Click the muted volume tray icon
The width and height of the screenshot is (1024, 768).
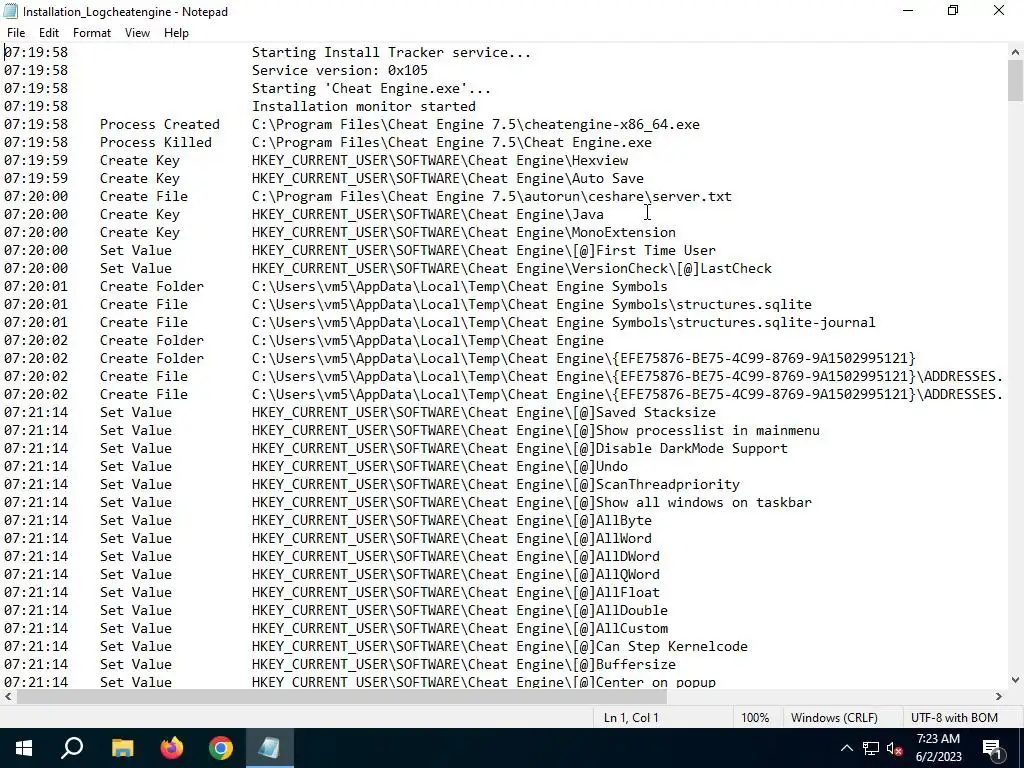[x=894, y=748]
